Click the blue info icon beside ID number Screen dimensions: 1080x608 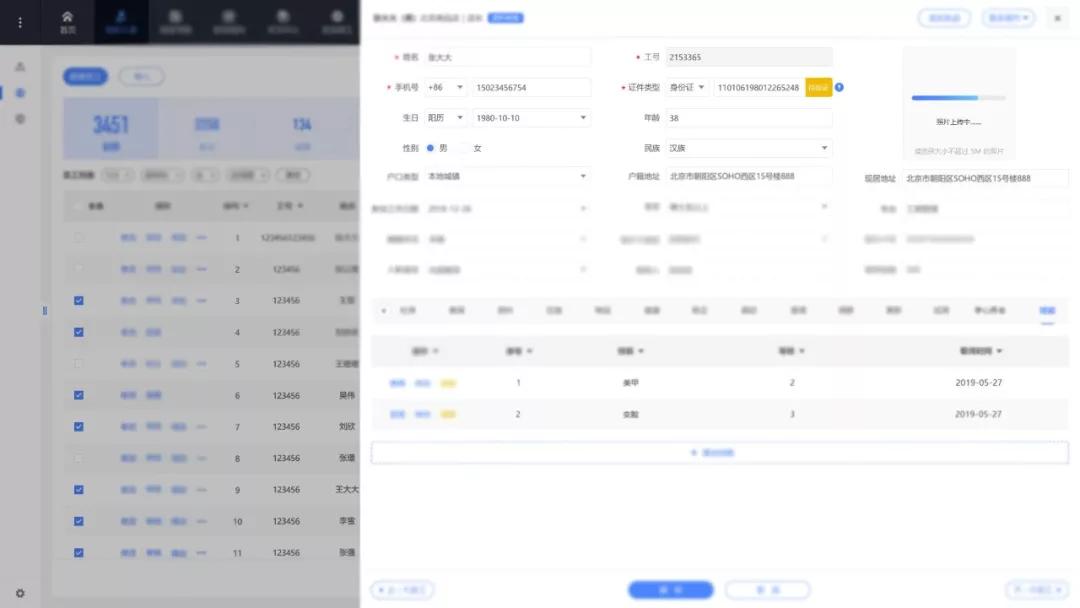[839, 87]
